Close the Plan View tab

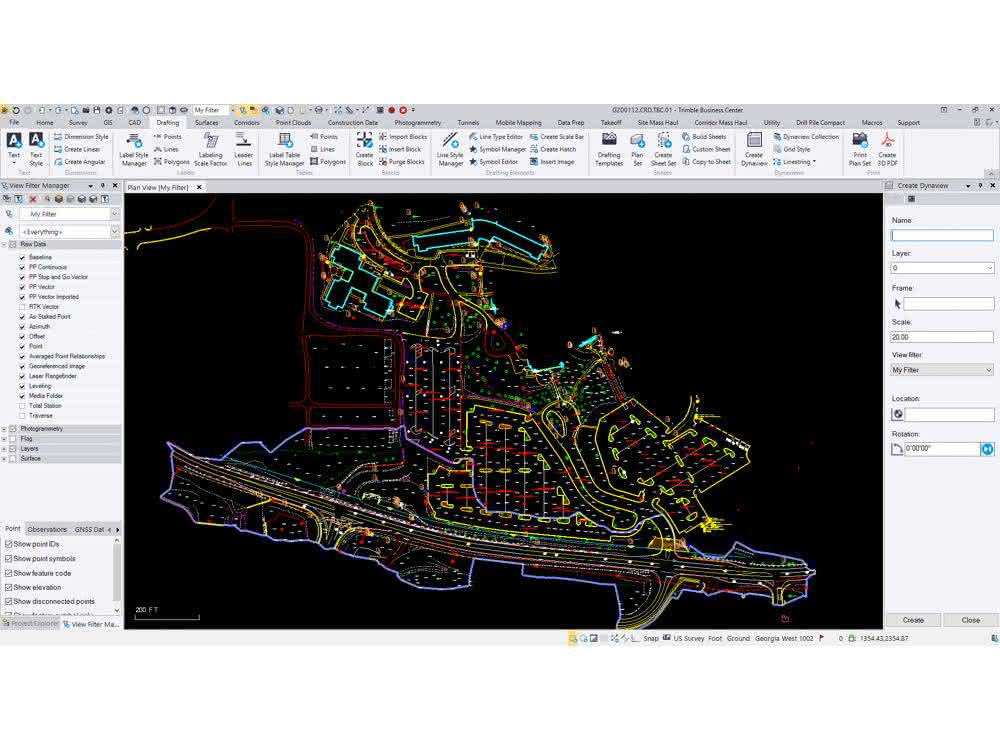click(x=199, y=188)
